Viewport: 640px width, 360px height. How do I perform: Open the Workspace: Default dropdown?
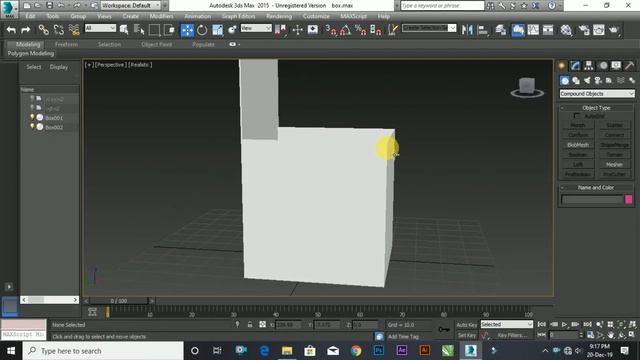[x=131, y=5]
